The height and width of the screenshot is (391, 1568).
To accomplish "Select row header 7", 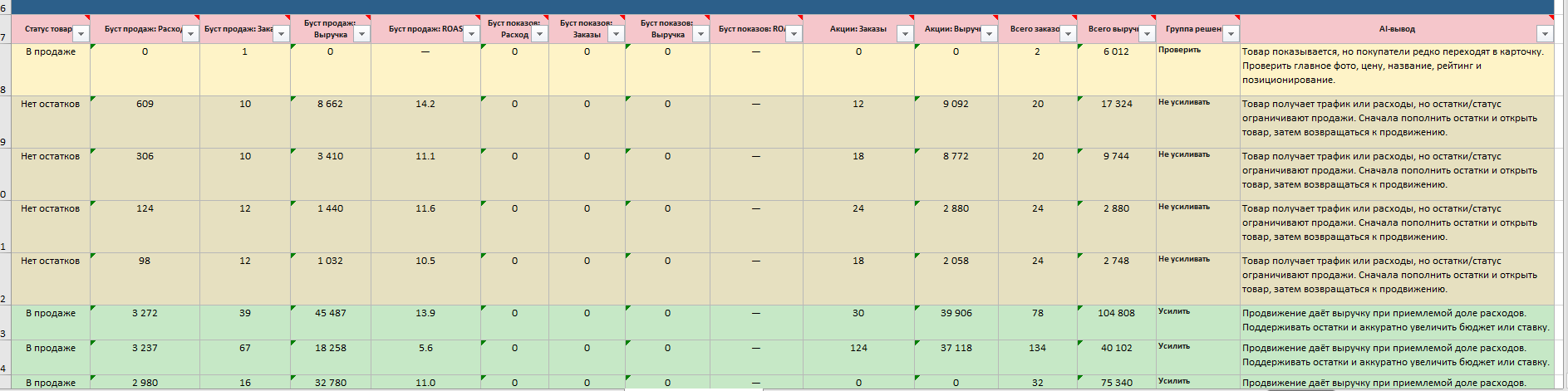I will coord(3,29).
